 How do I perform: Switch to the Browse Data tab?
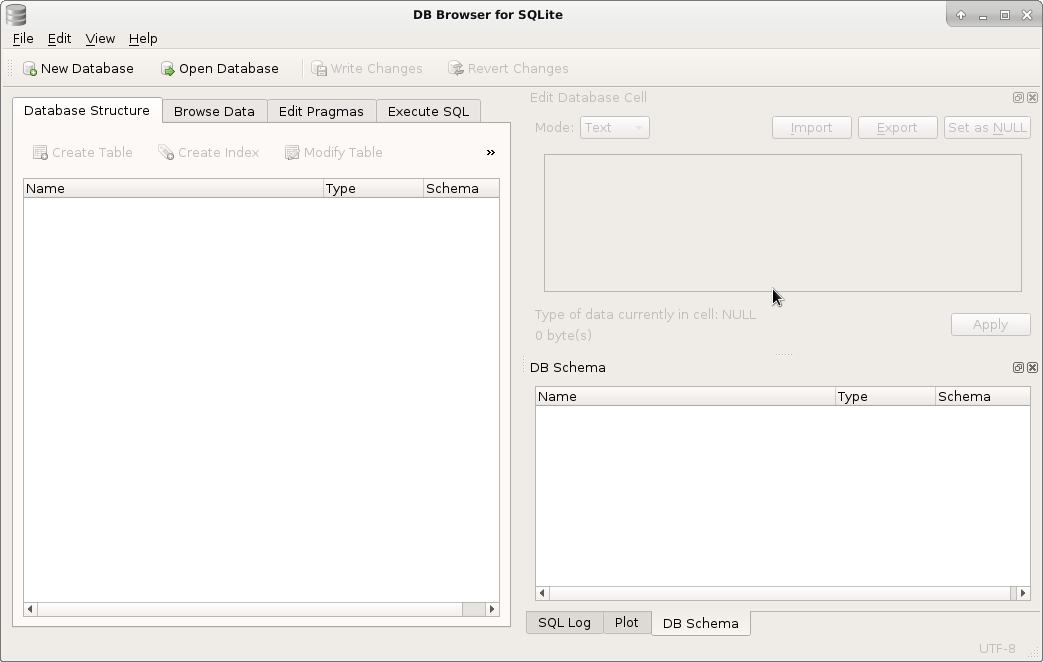point(214,111)
